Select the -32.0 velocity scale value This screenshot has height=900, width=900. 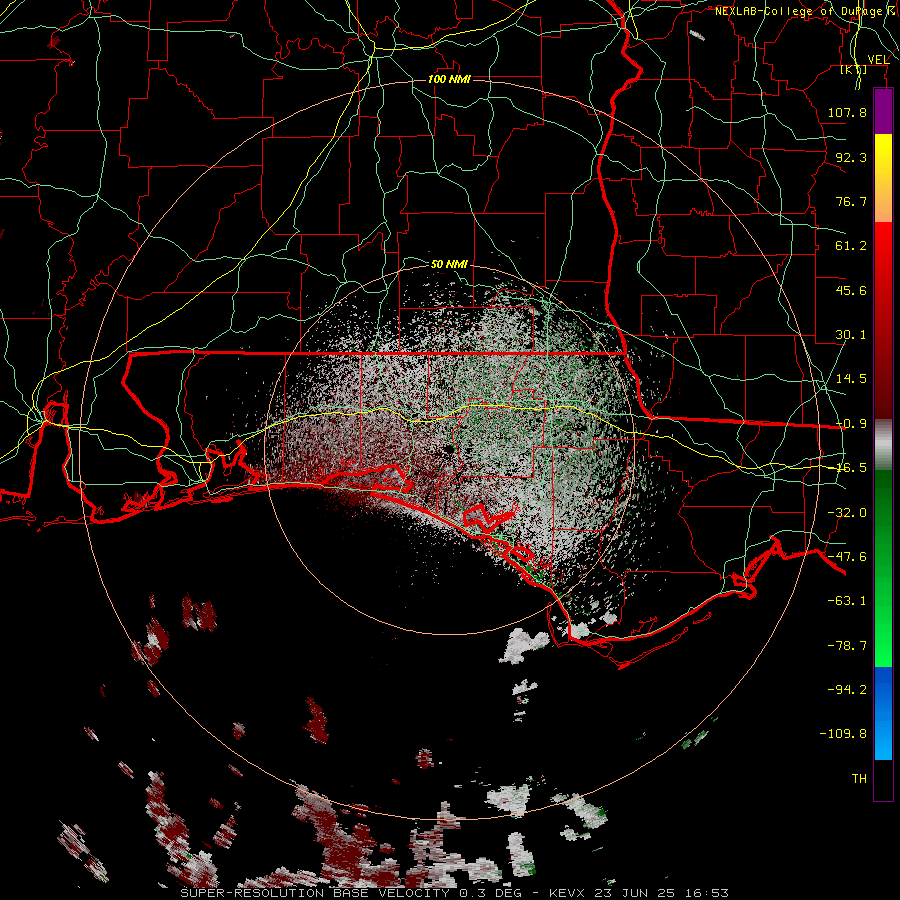(x=847, y=513)
